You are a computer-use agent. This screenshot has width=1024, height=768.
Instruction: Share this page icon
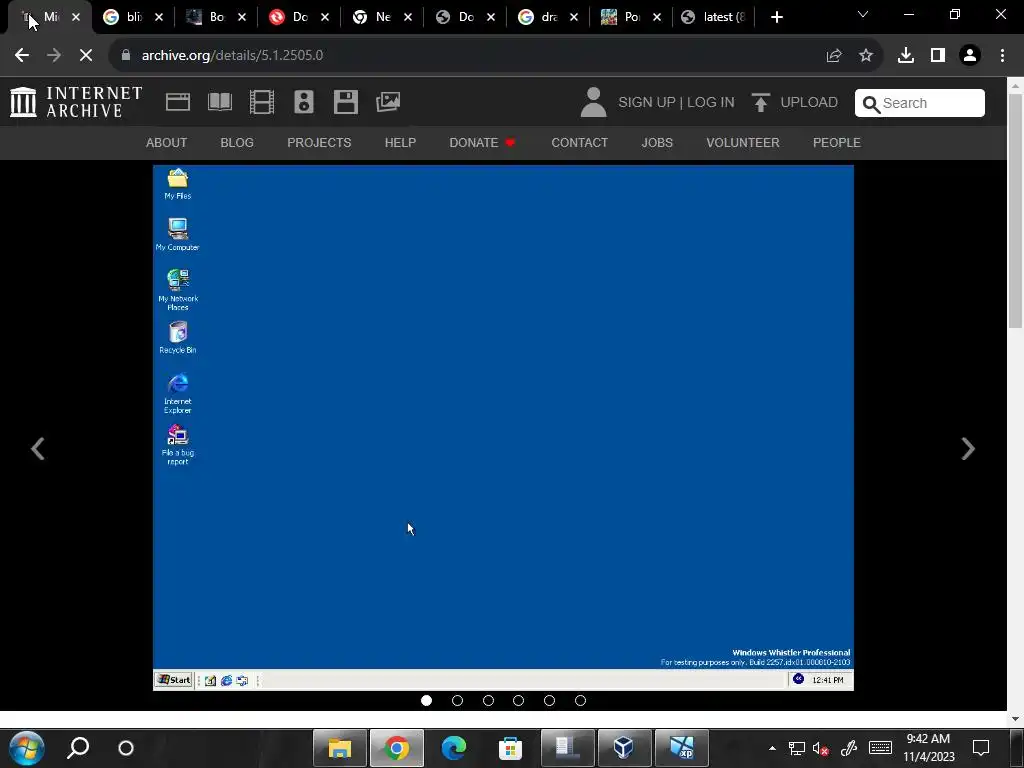[833, 56]
